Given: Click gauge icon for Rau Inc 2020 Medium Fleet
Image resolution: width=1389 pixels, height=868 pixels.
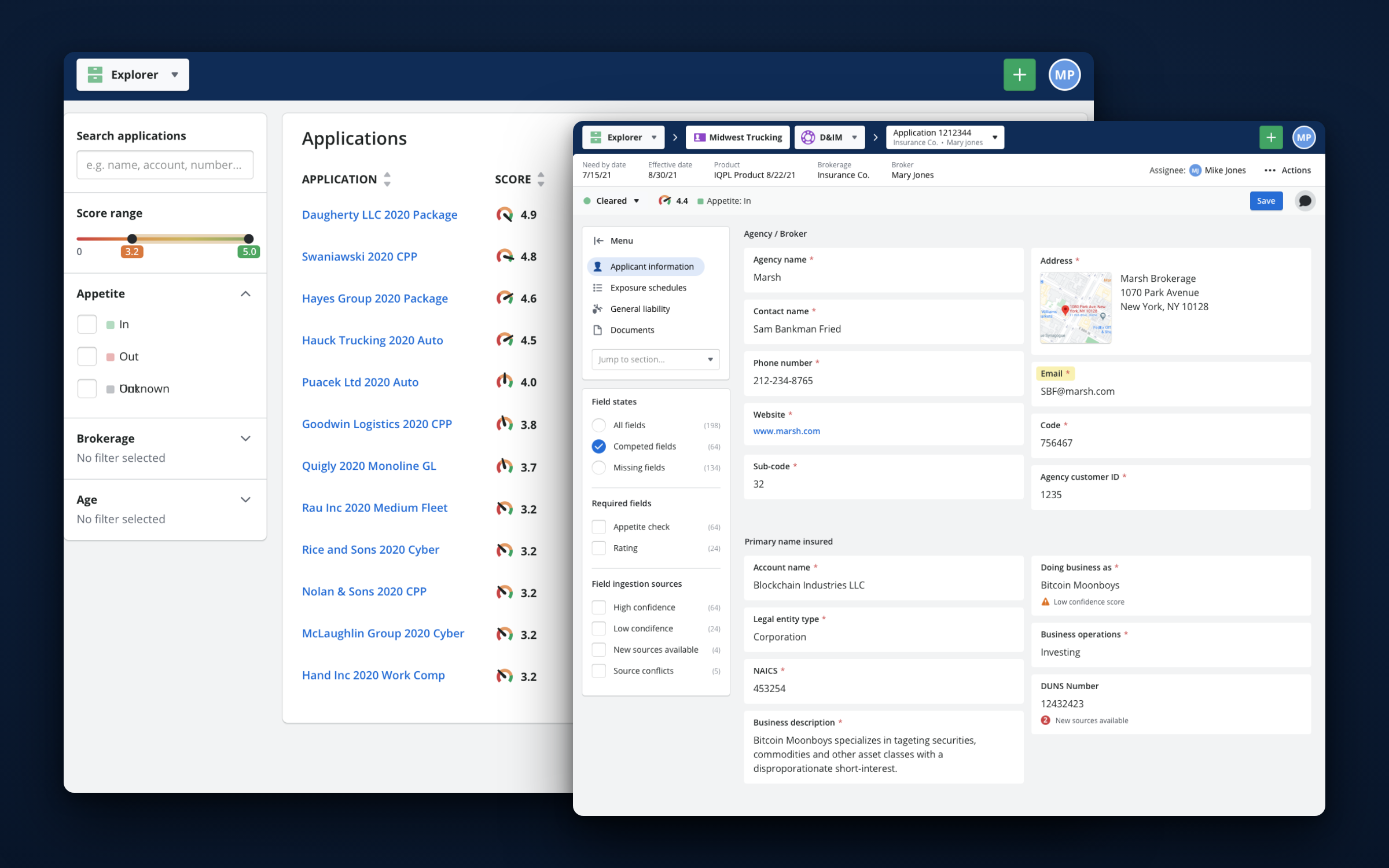Looking at the screenshot, I should pyautogui.click(x=505, y=508).
